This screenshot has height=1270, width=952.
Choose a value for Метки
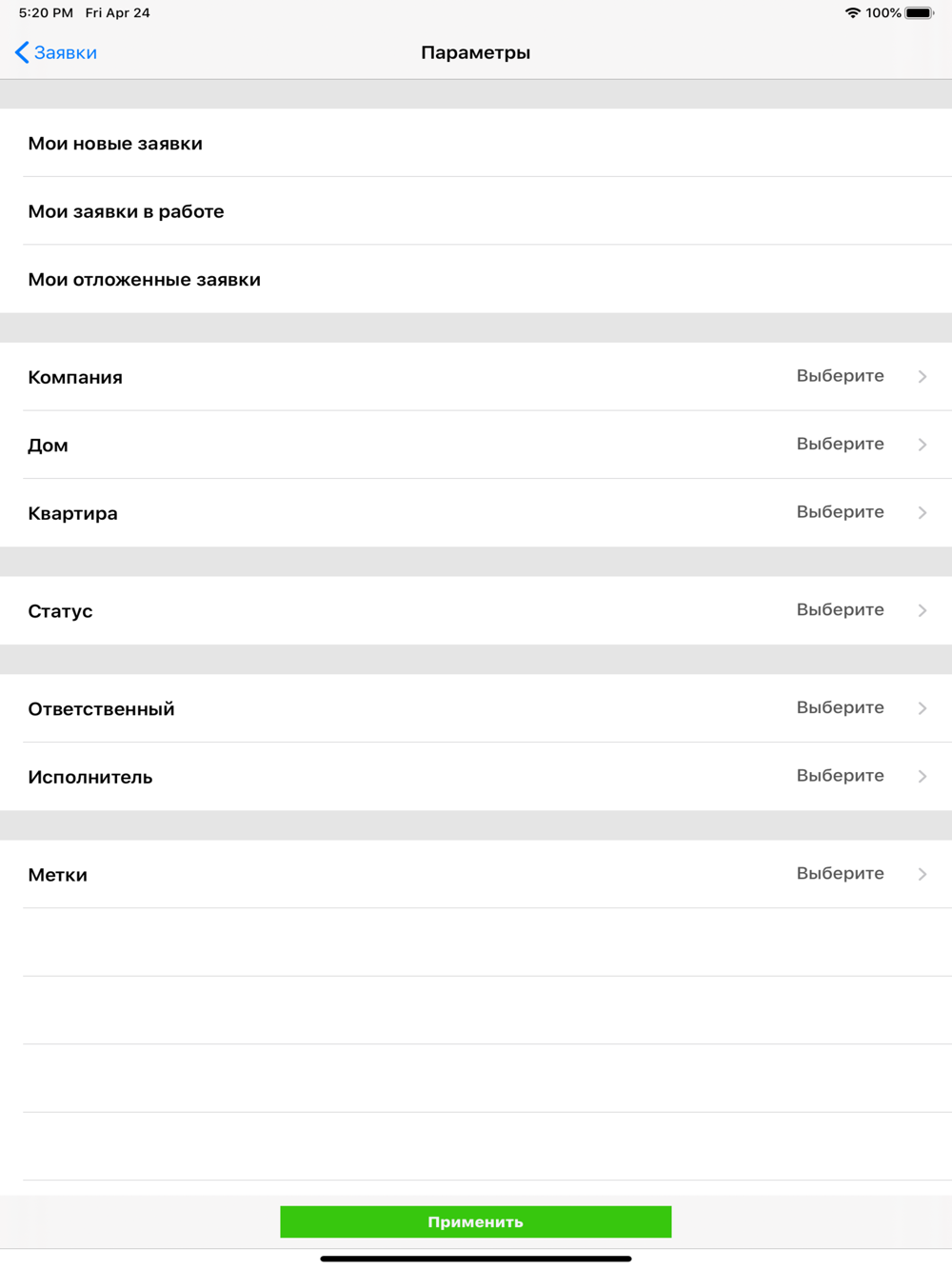pos(840,874)
